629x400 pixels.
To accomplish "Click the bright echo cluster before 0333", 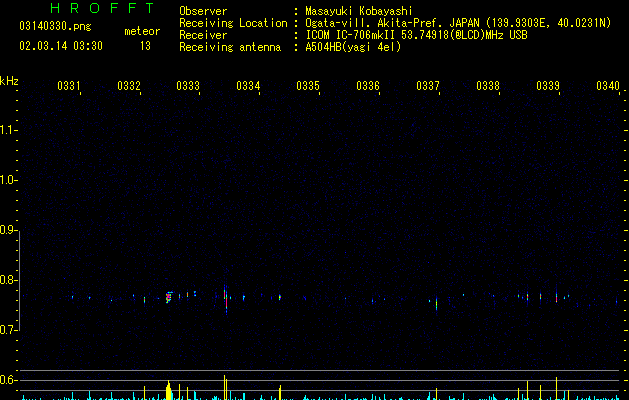I will (x=168, y=297).
